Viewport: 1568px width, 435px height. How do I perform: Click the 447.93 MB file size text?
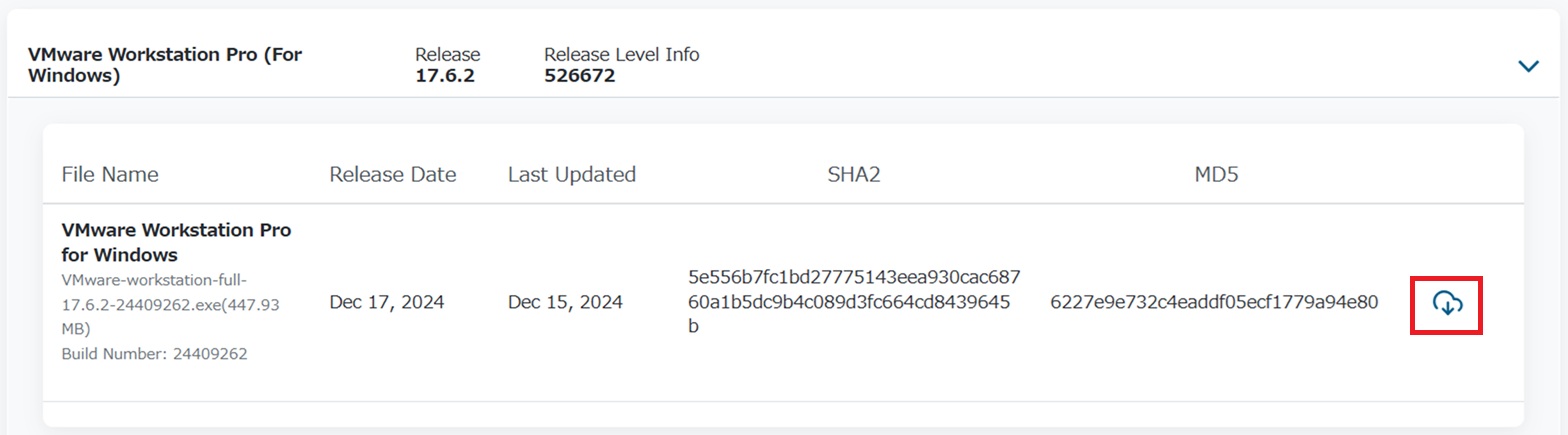click(x=170, y=316)
